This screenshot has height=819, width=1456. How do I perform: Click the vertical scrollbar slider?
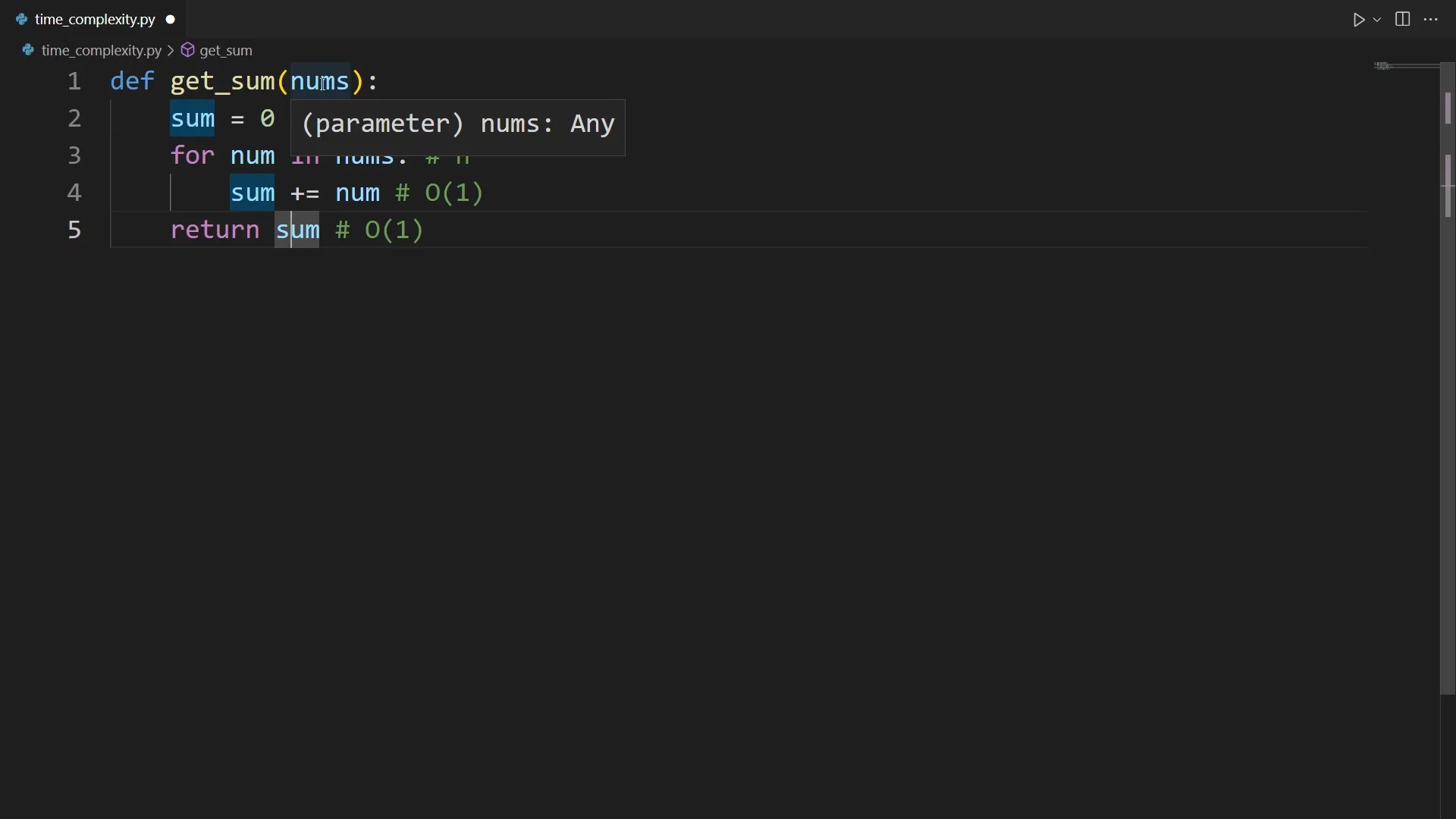(x=1448, y=379)
